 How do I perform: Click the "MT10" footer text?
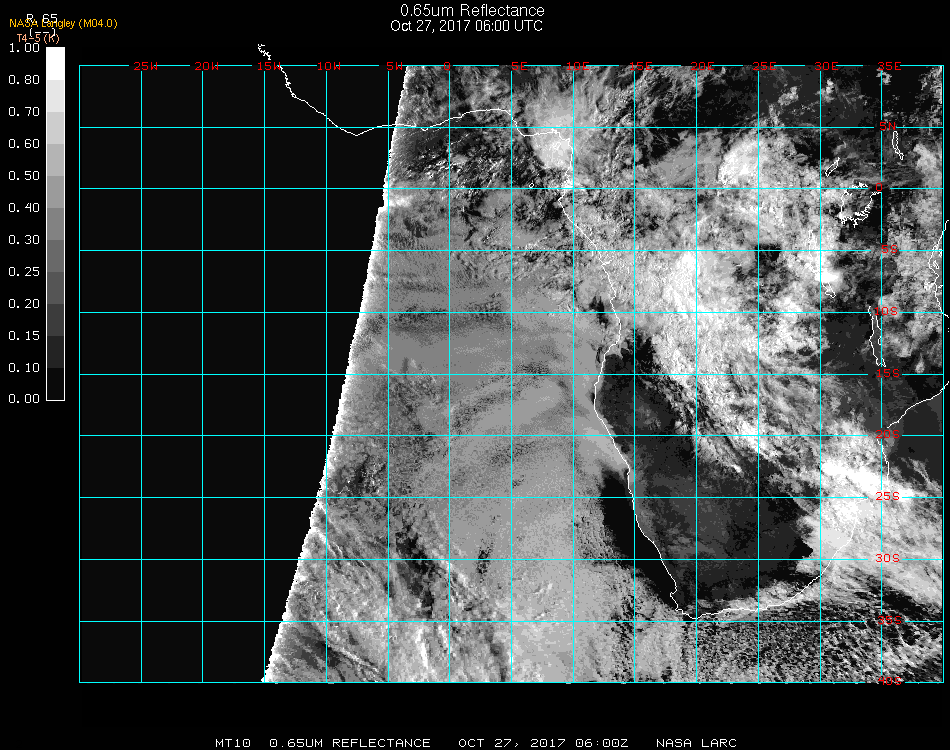[233, 743]
